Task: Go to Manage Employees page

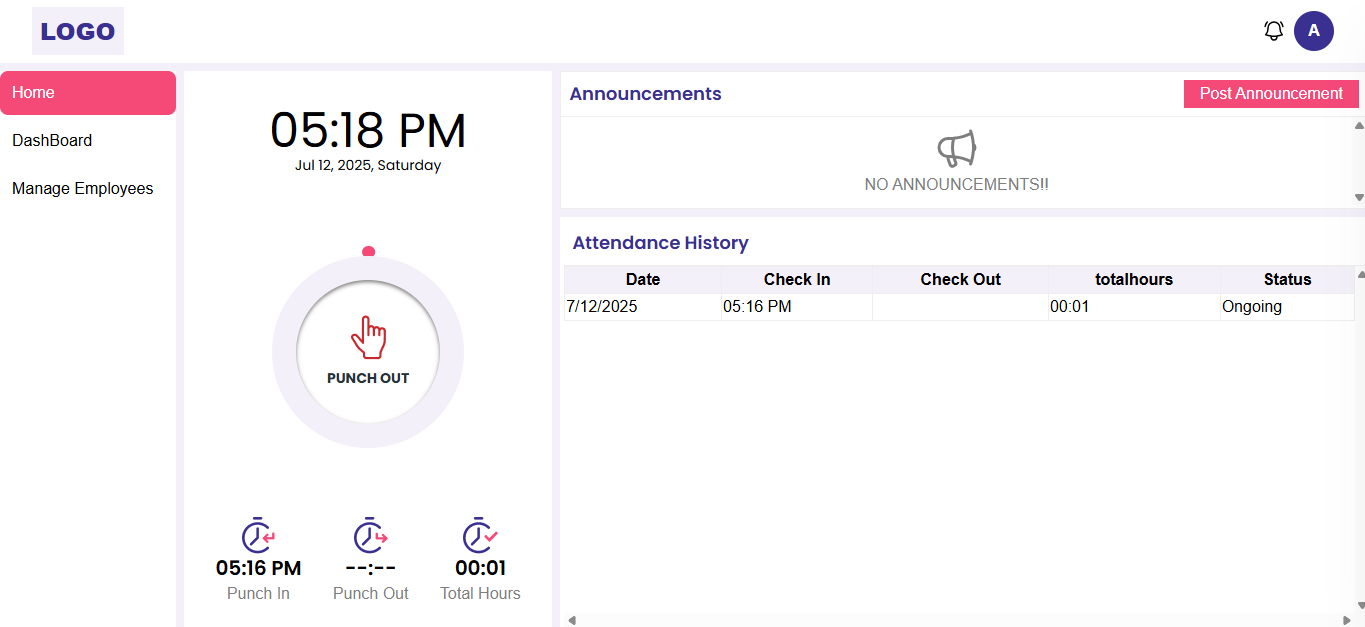Action: coord(83,189)
